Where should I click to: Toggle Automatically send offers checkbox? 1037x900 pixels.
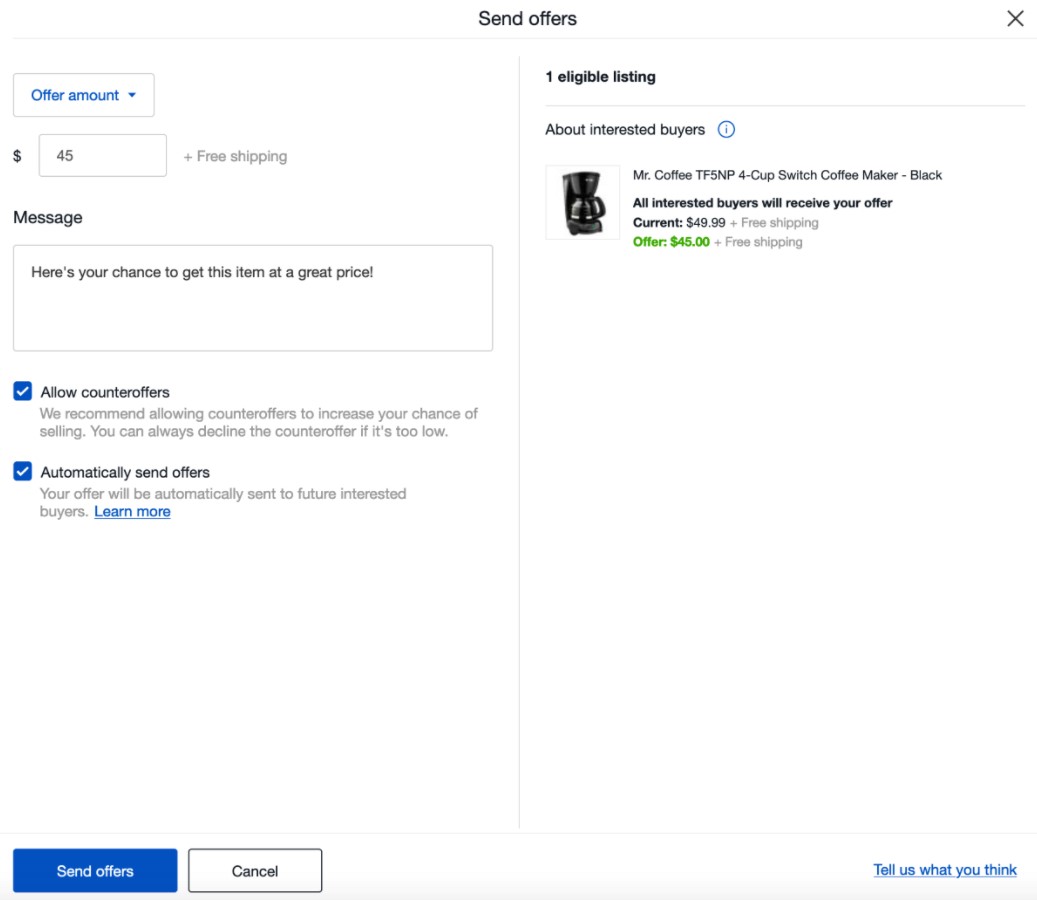[22, 471]
